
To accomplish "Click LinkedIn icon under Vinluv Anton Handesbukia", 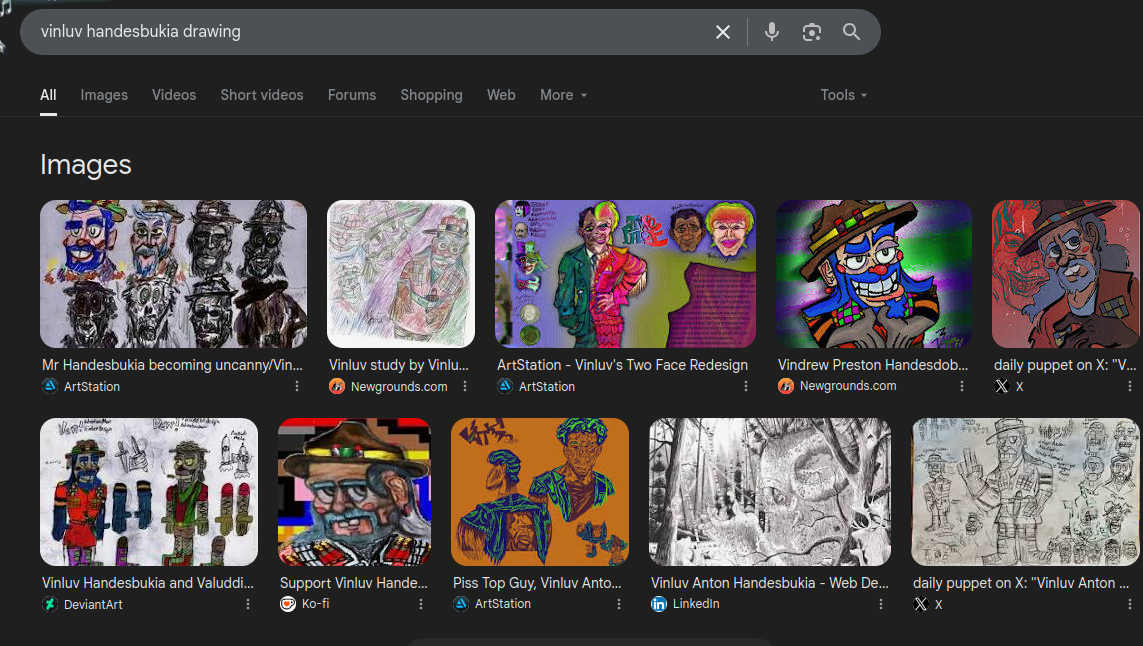I will (659, 604).
